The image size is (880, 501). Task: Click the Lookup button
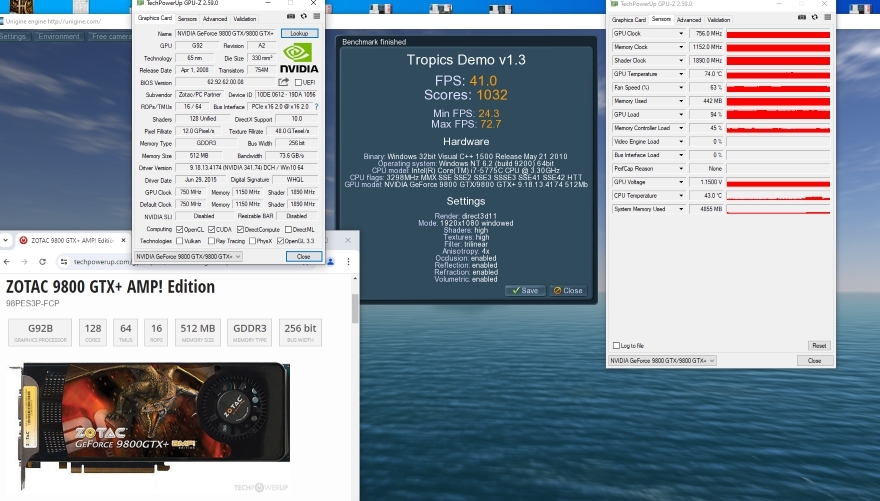pyautogui.click(x=299, y=33)
